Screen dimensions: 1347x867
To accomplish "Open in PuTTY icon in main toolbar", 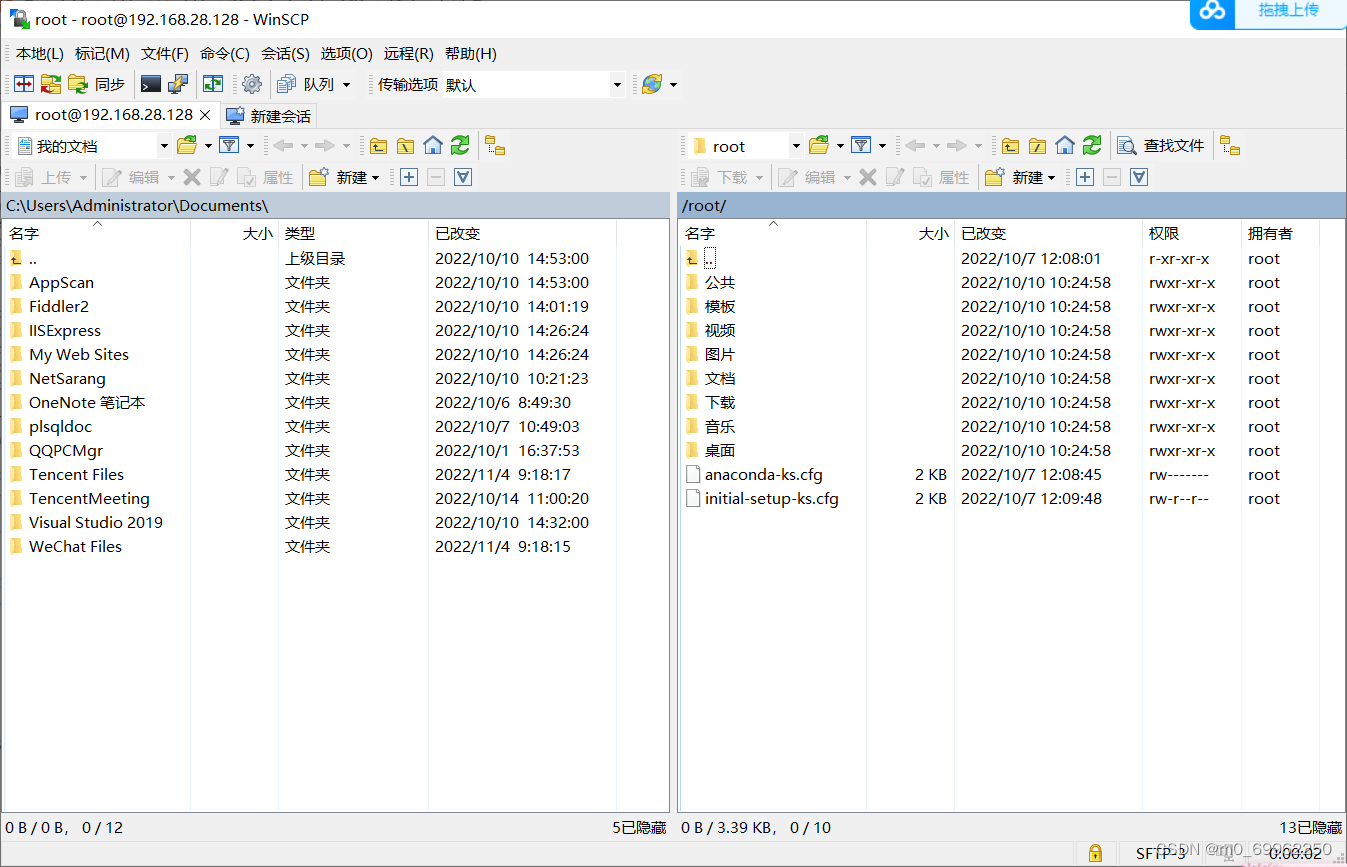I will (x=178, y=84).
